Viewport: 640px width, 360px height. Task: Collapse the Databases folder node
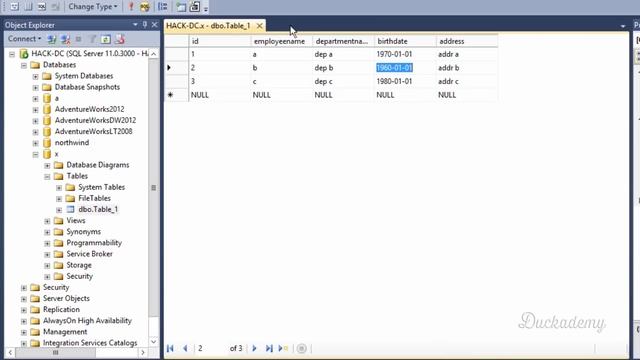pyautogui.click(x=24, y=65)
